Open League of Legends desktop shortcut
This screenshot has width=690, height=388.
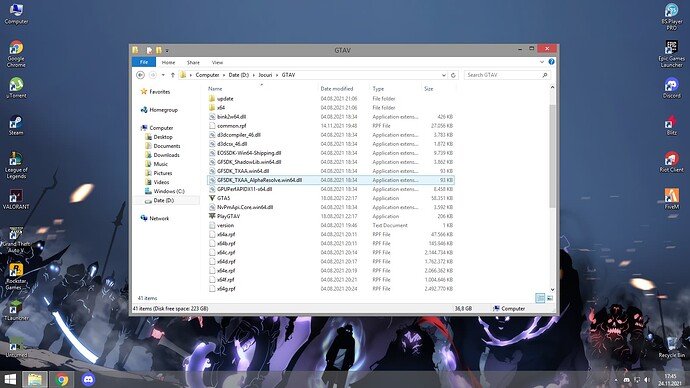[16, 165]
